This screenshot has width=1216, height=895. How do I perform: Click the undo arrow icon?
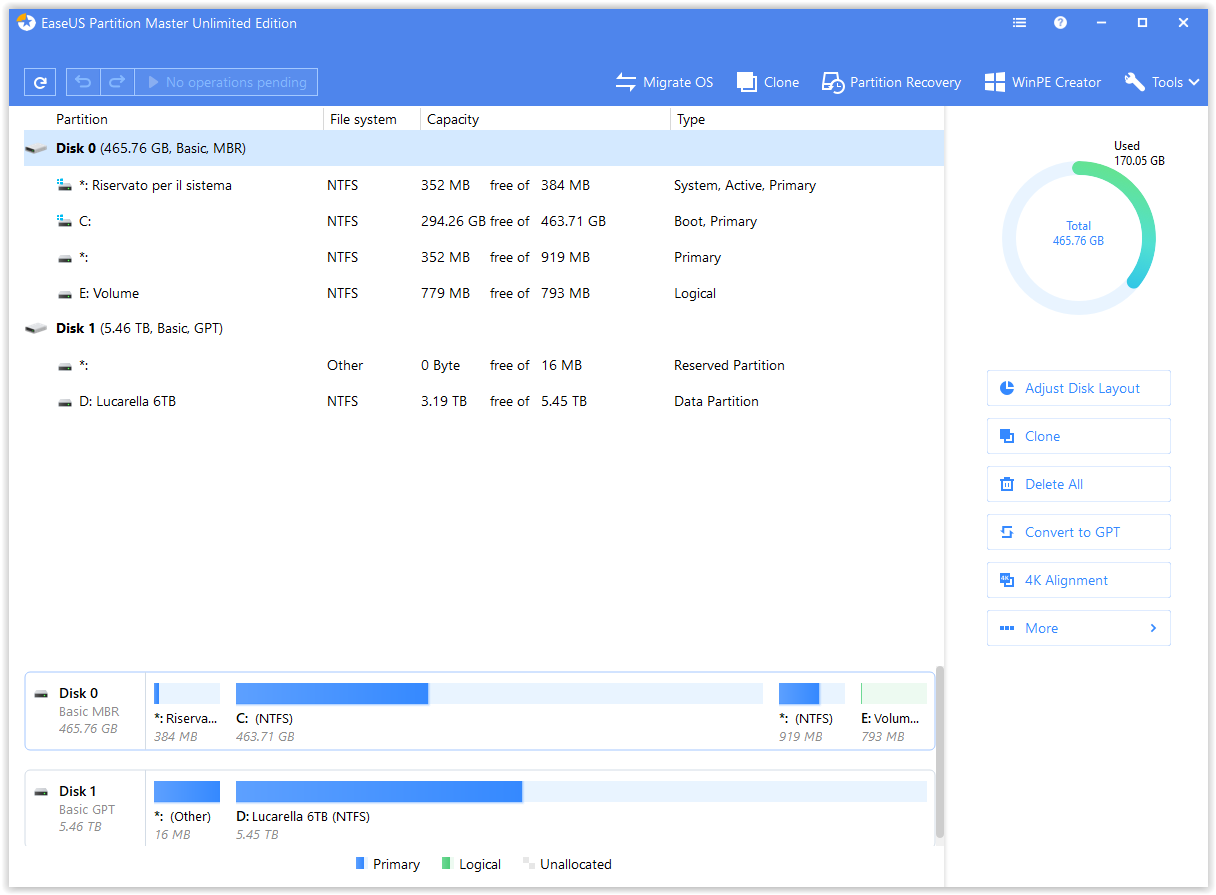[84, 82]
